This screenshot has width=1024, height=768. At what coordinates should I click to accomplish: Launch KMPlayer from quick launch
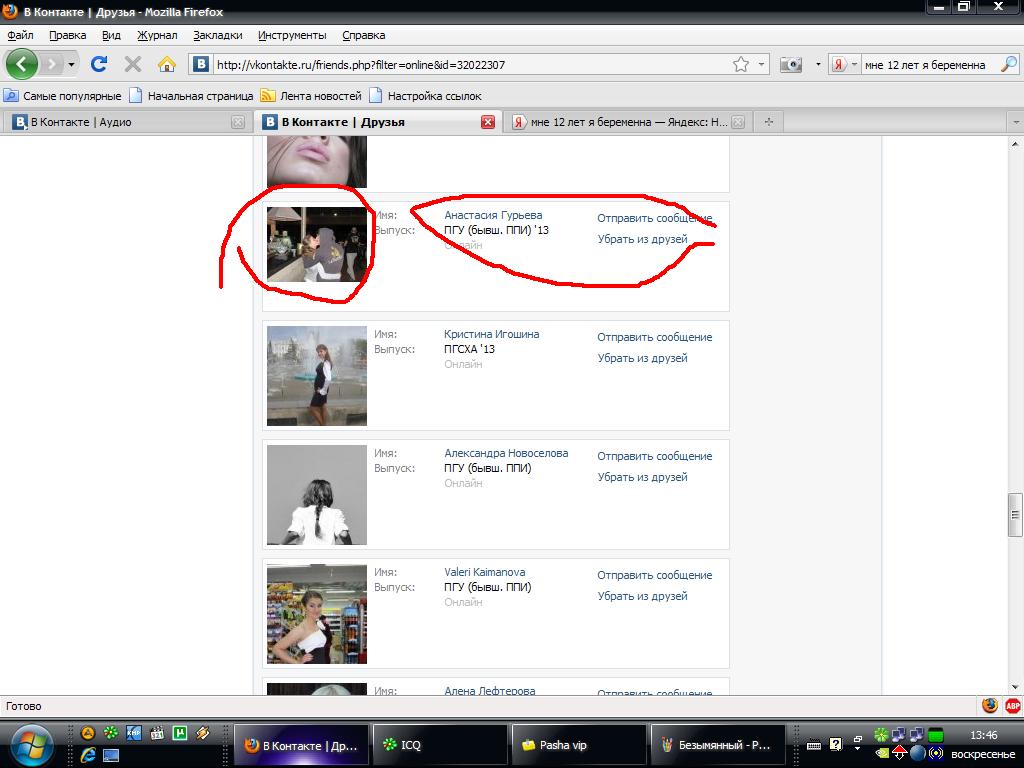pos(134,733)
